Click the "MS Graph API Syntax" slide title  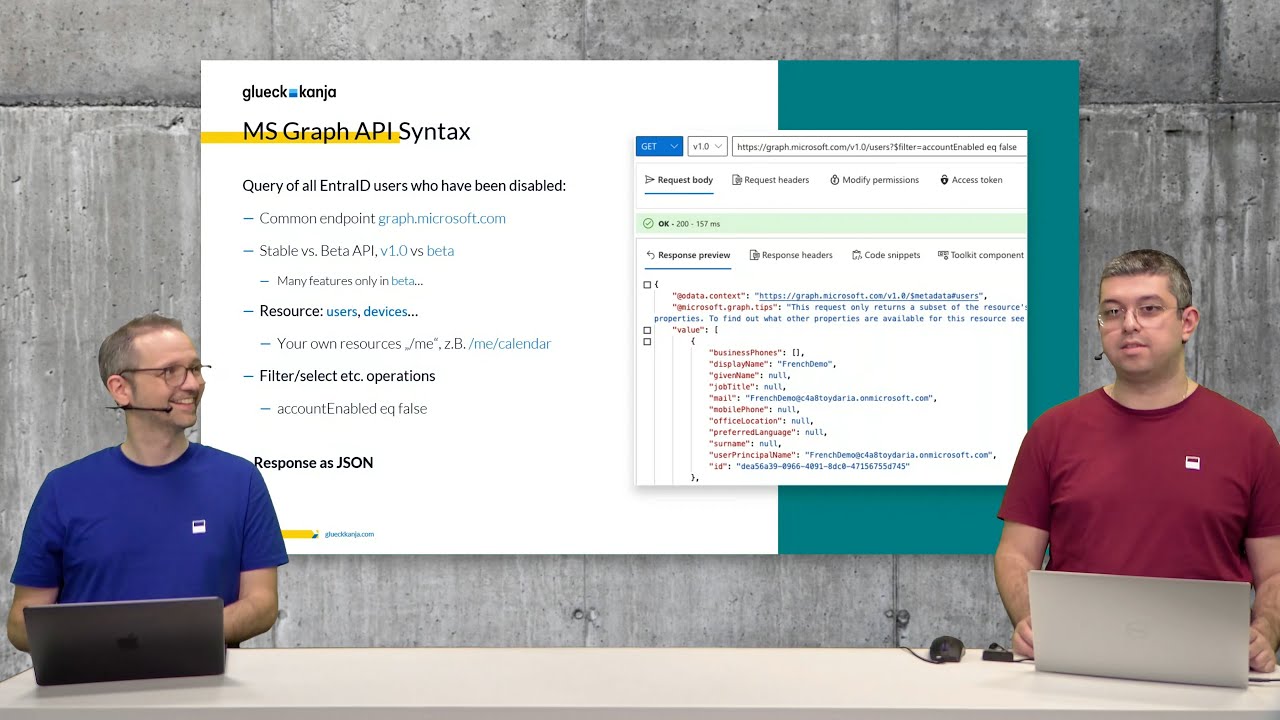356,131
